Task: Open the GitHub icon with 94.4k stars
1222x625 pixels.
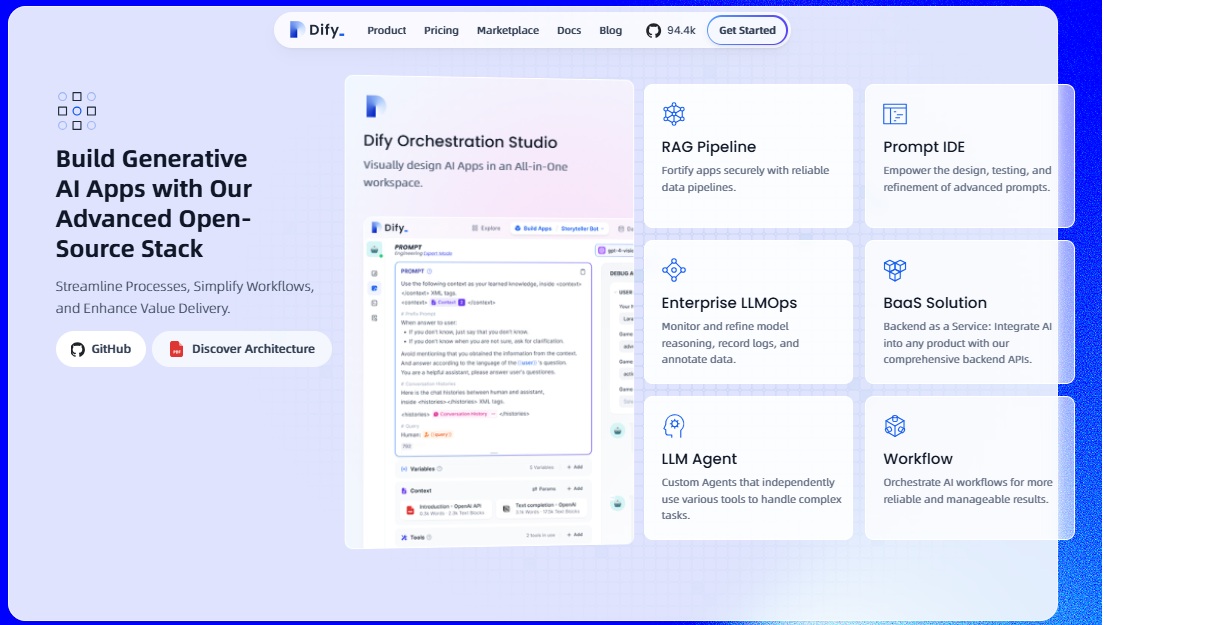Action: [x=653, y=30]
